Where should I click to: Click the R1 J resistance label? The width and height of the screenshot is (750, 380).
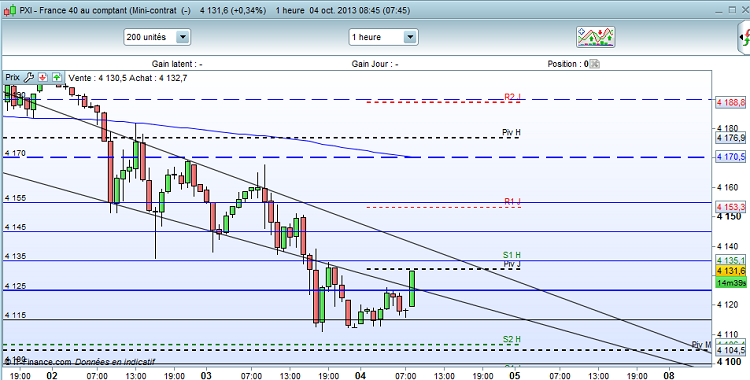coord(512,202)
